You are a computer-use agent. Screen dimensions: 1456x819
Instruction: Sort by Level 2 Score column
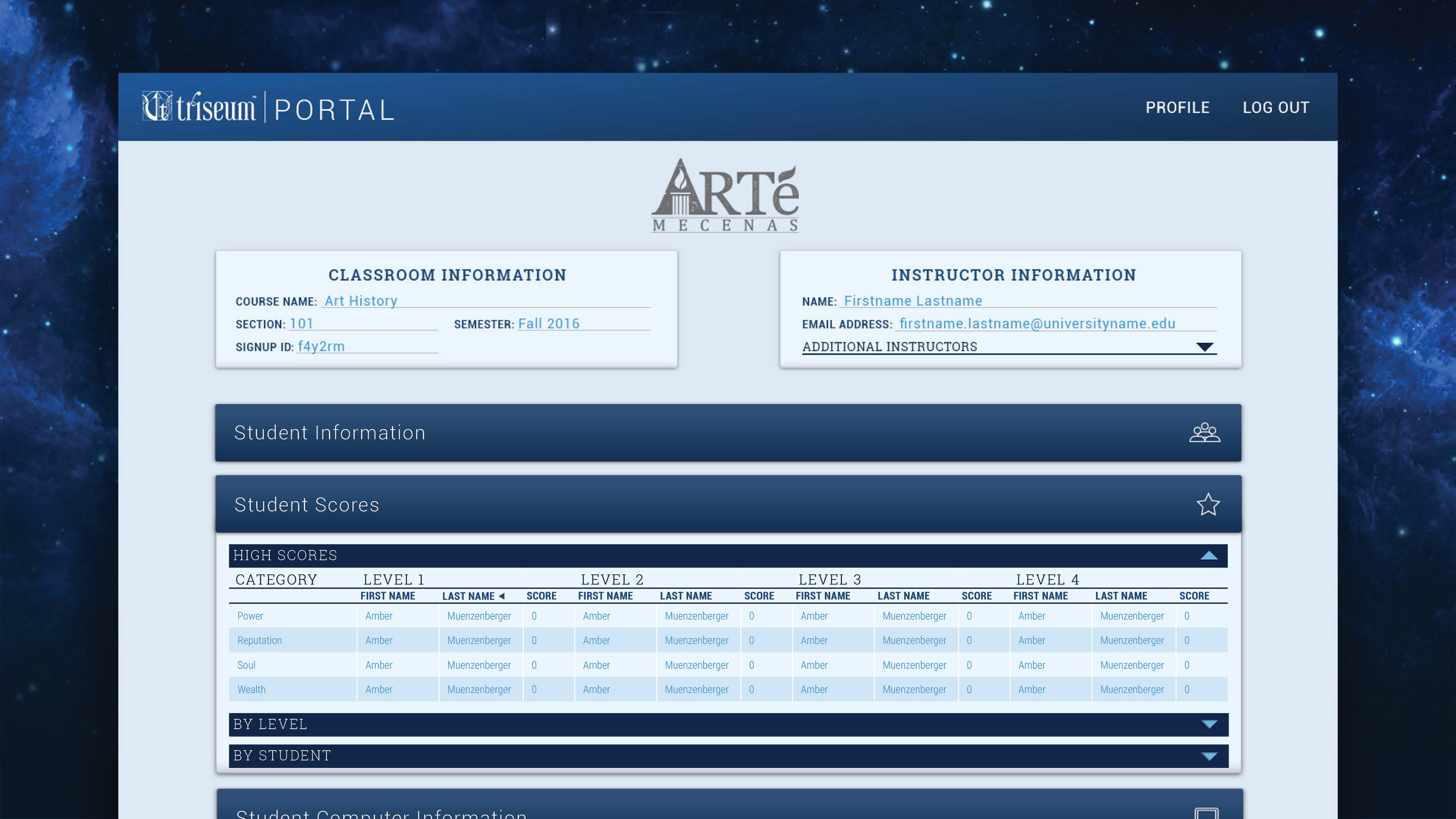(759, 596)
